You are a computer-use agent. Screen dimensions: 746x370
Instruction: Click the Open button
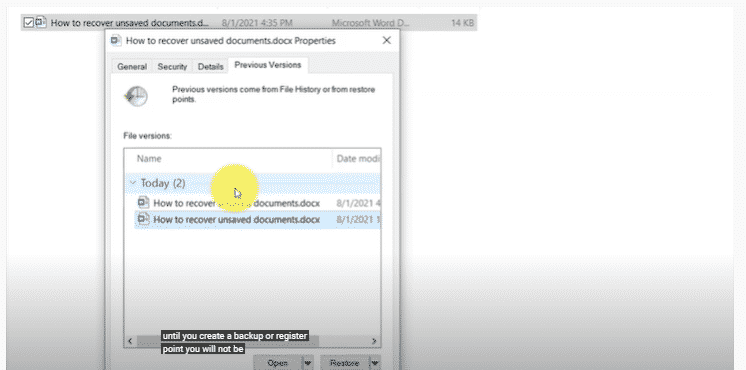click(x=278, y=363)
